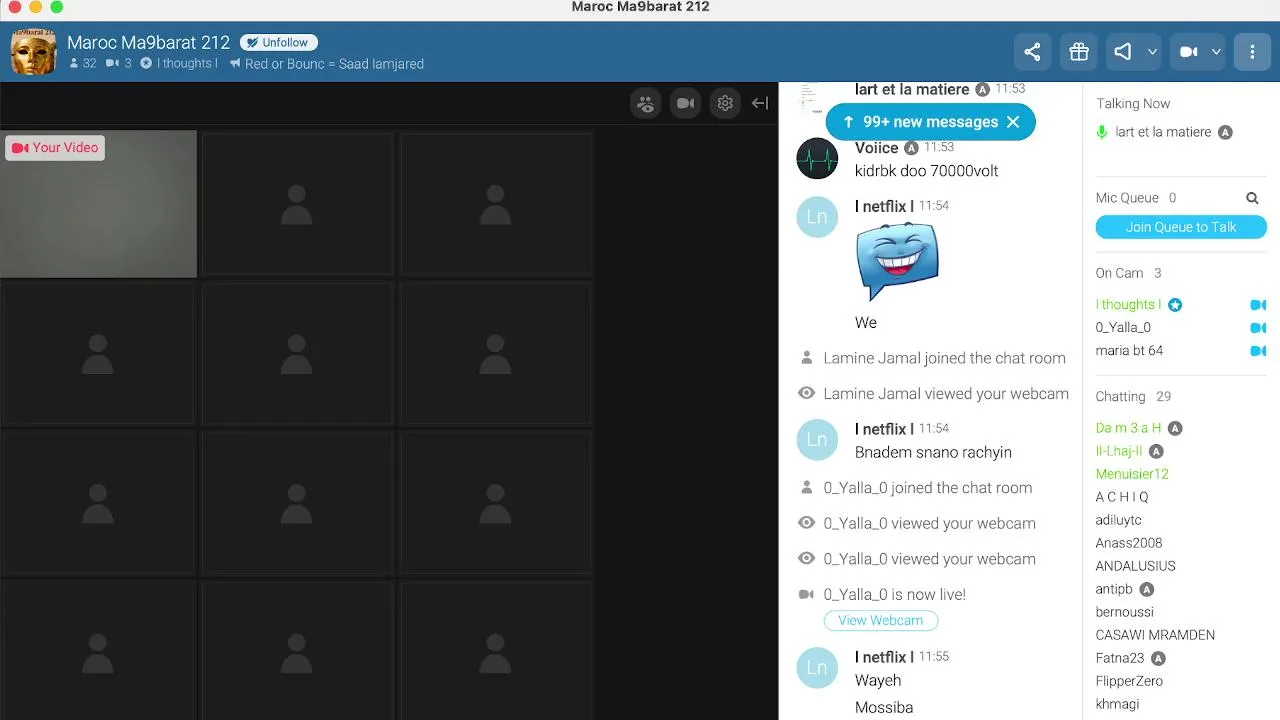Click the Unfollow button

coord(279,43)
